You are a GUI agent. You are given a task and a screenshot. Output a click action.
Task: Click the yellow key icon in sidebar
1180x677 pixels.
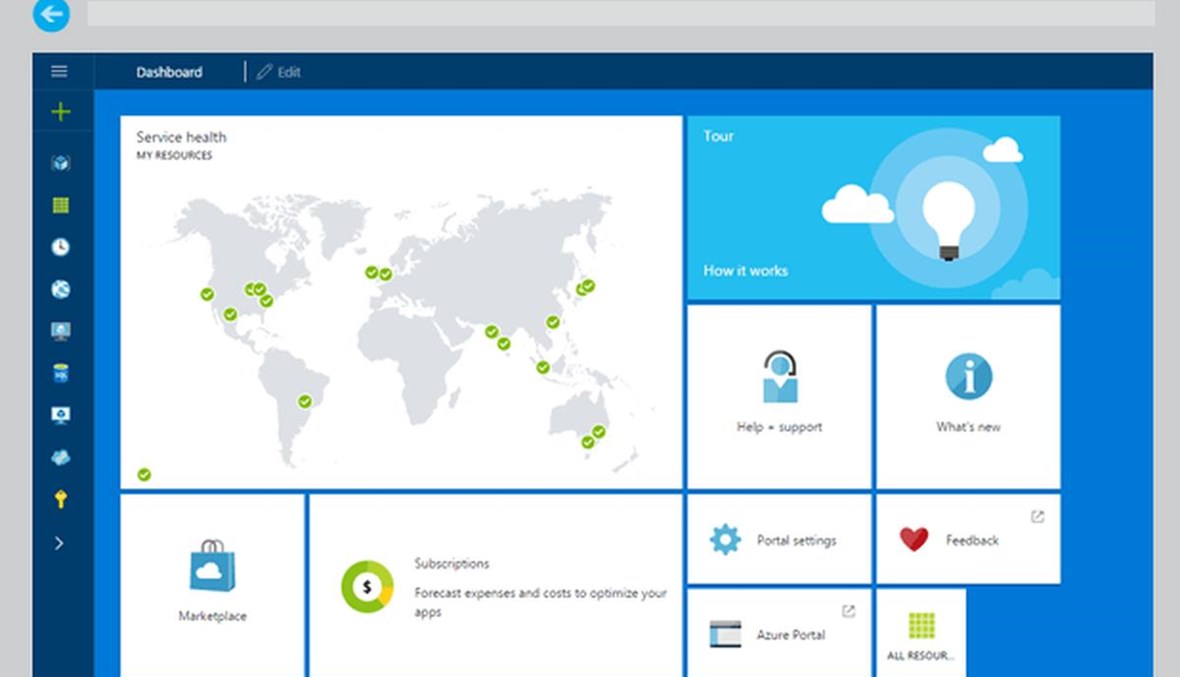pyautogui.click(x=61, y=499)
